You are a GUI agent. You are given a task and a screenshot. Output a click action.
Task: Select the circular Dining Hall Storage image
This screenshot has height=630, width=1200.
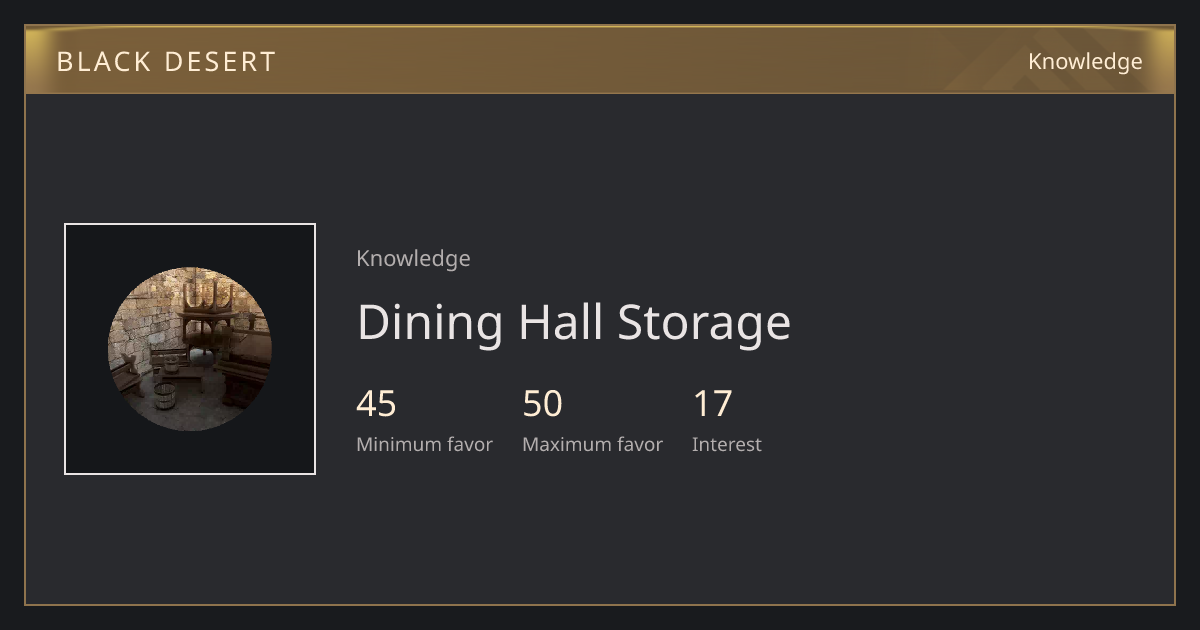(190, 349)
